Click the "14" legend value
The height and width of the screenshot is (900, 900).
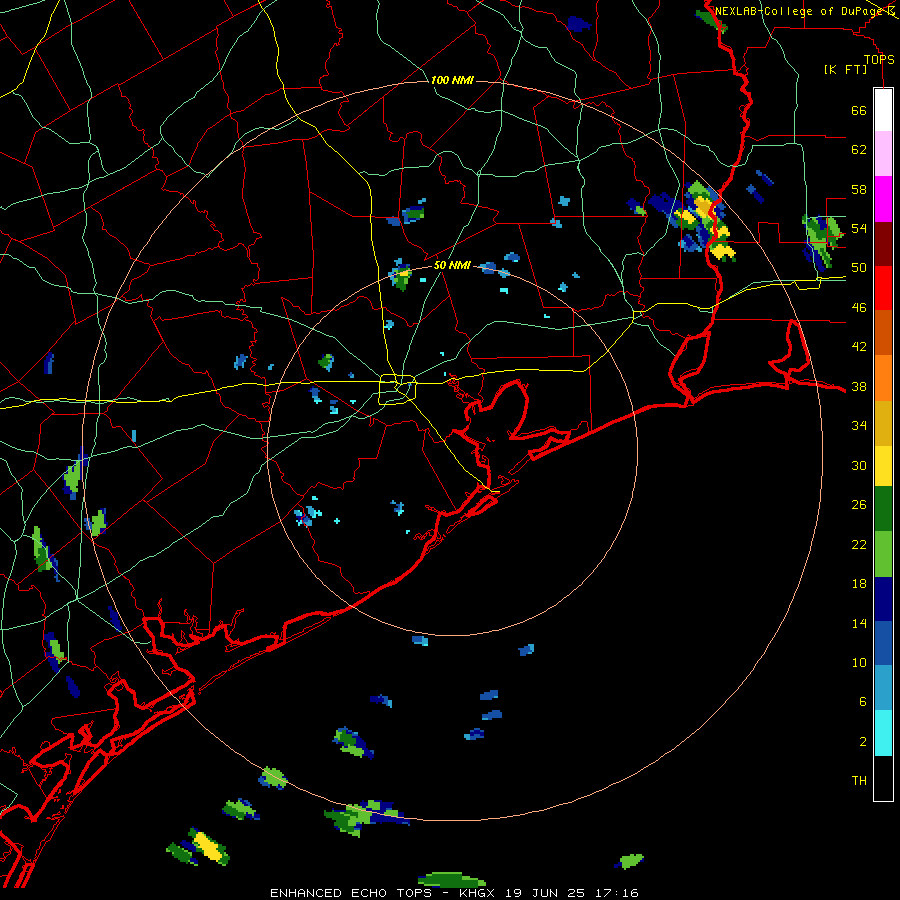pos(859,624)
